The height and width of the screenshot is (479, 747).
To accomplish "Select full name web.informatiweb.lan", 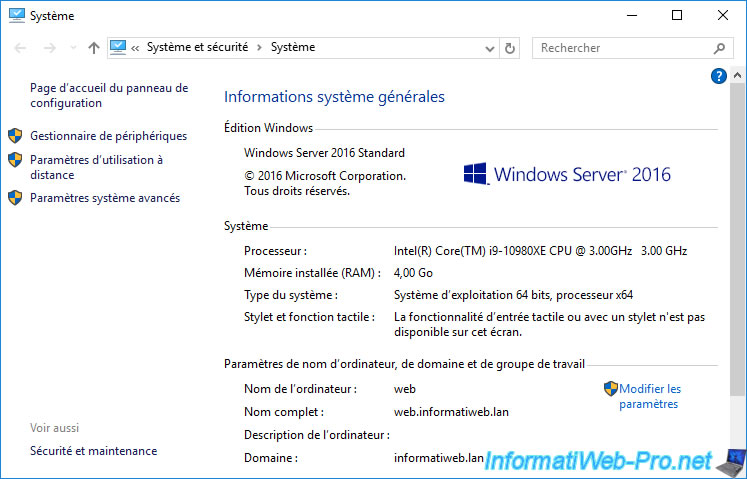I will (x=451, y=412).
